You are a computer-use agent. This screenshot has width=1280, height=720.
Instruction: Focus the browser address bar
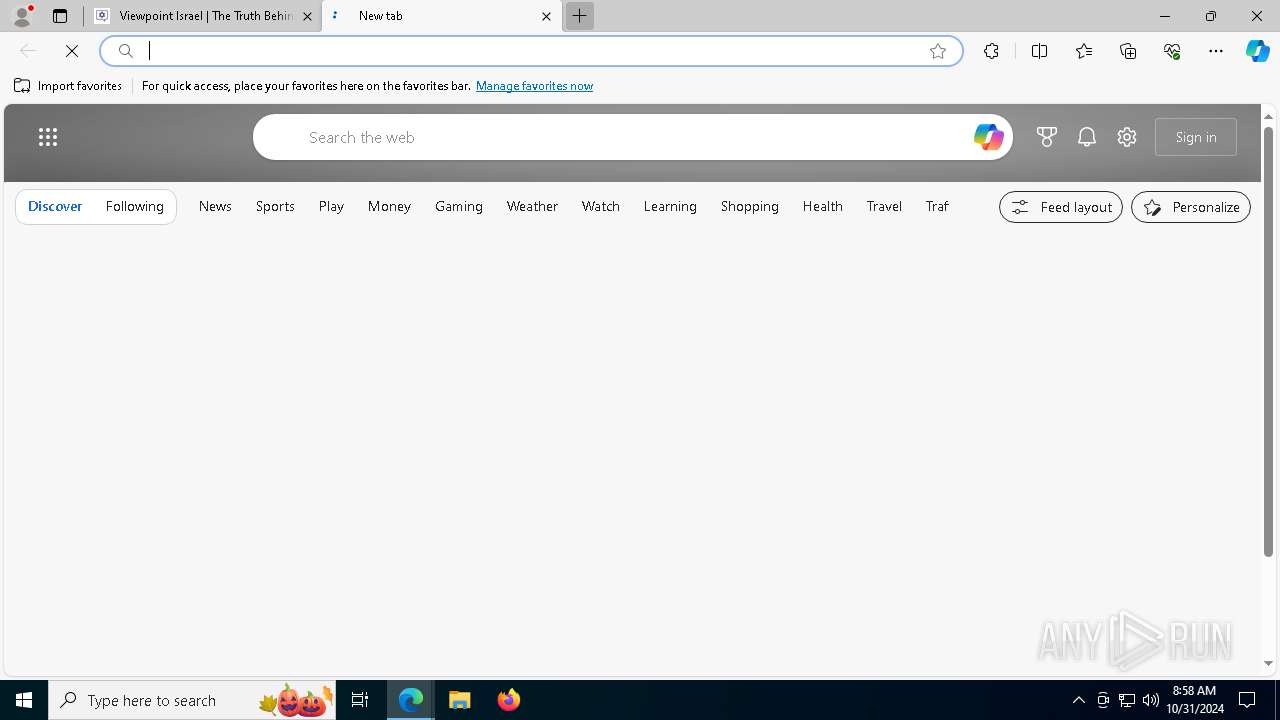[530, 51]
